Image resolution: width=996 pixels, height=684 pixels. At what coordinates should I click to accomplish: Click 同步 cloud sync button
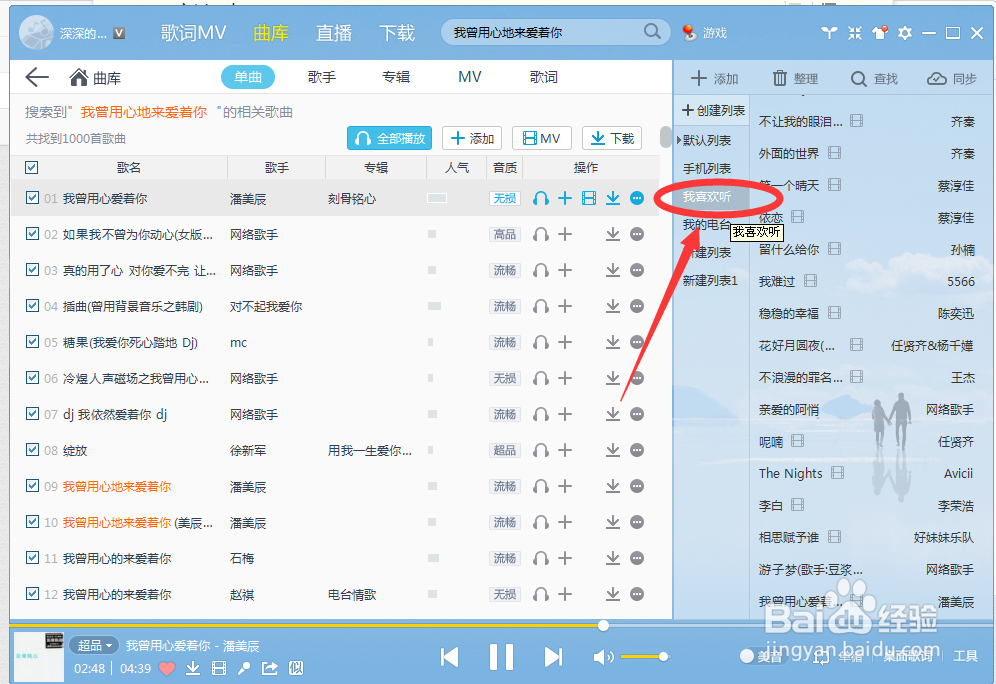(952, 78)
